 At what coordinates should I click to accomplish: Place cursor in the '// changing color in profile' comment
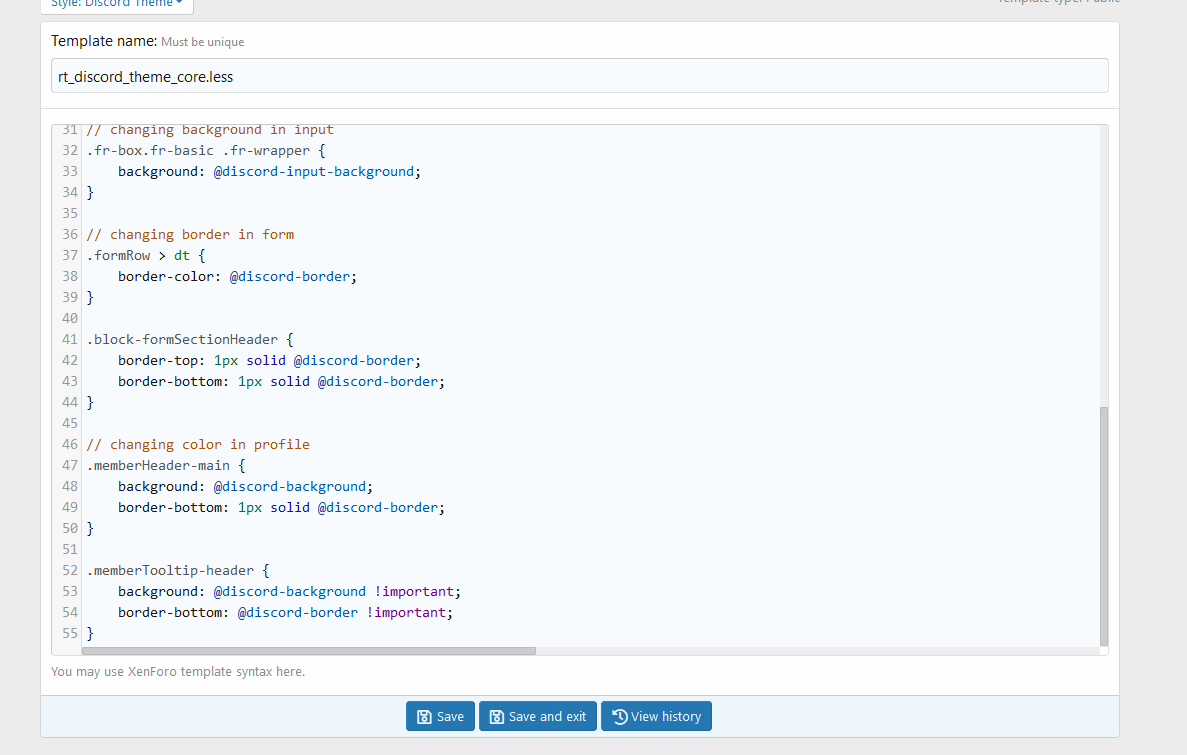point(198,445)
